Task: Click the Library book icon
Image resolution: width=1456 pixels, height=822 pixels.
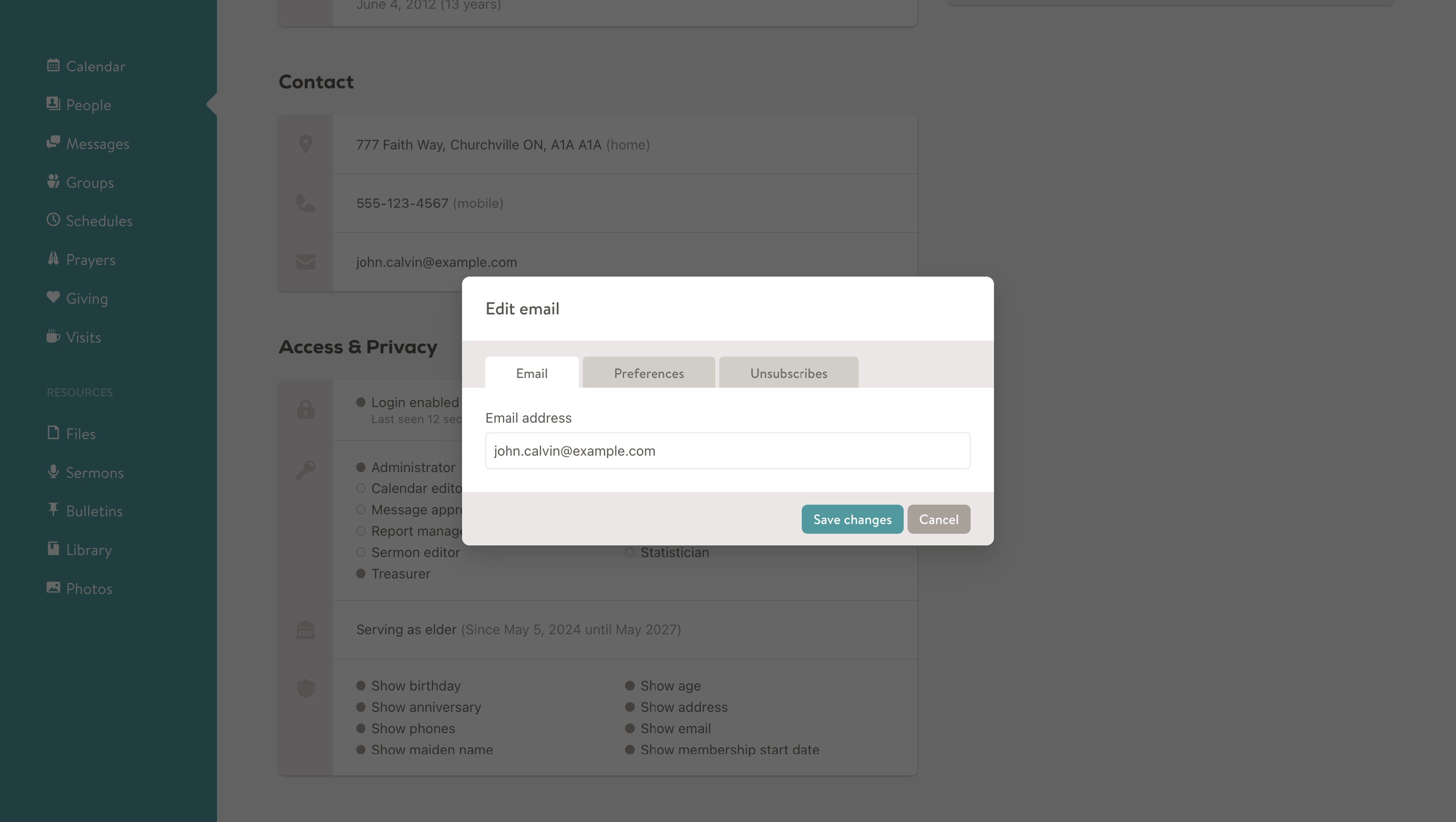Action: click(x=53, y=548)
